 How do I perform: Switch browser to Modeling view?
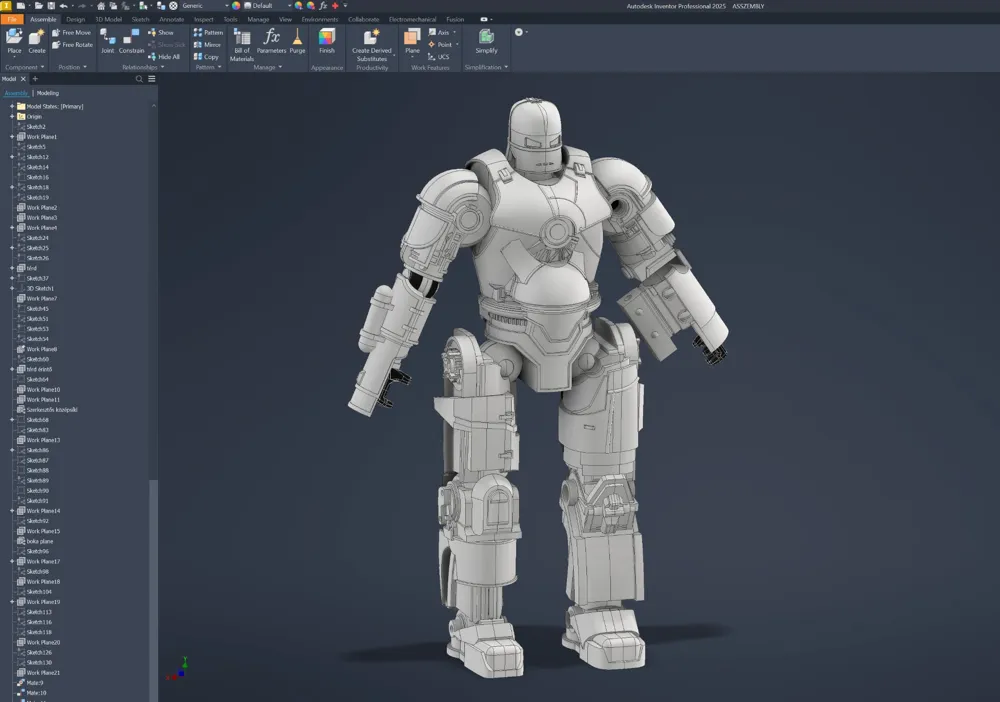tap(48, 93)
